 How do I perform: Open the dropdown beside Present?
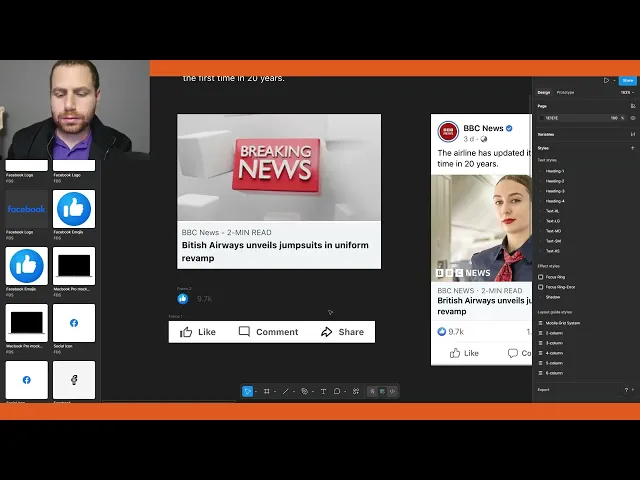point(614,80)
